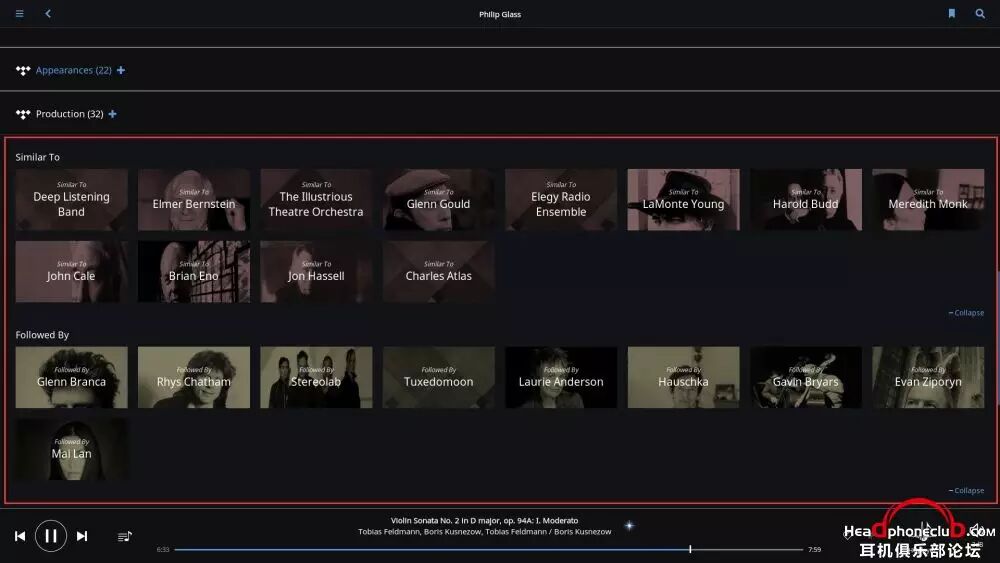1000x563 pixels.
Task: Click the Tobias Feldmann artist credit line
Action: click(x=485, y=532)
